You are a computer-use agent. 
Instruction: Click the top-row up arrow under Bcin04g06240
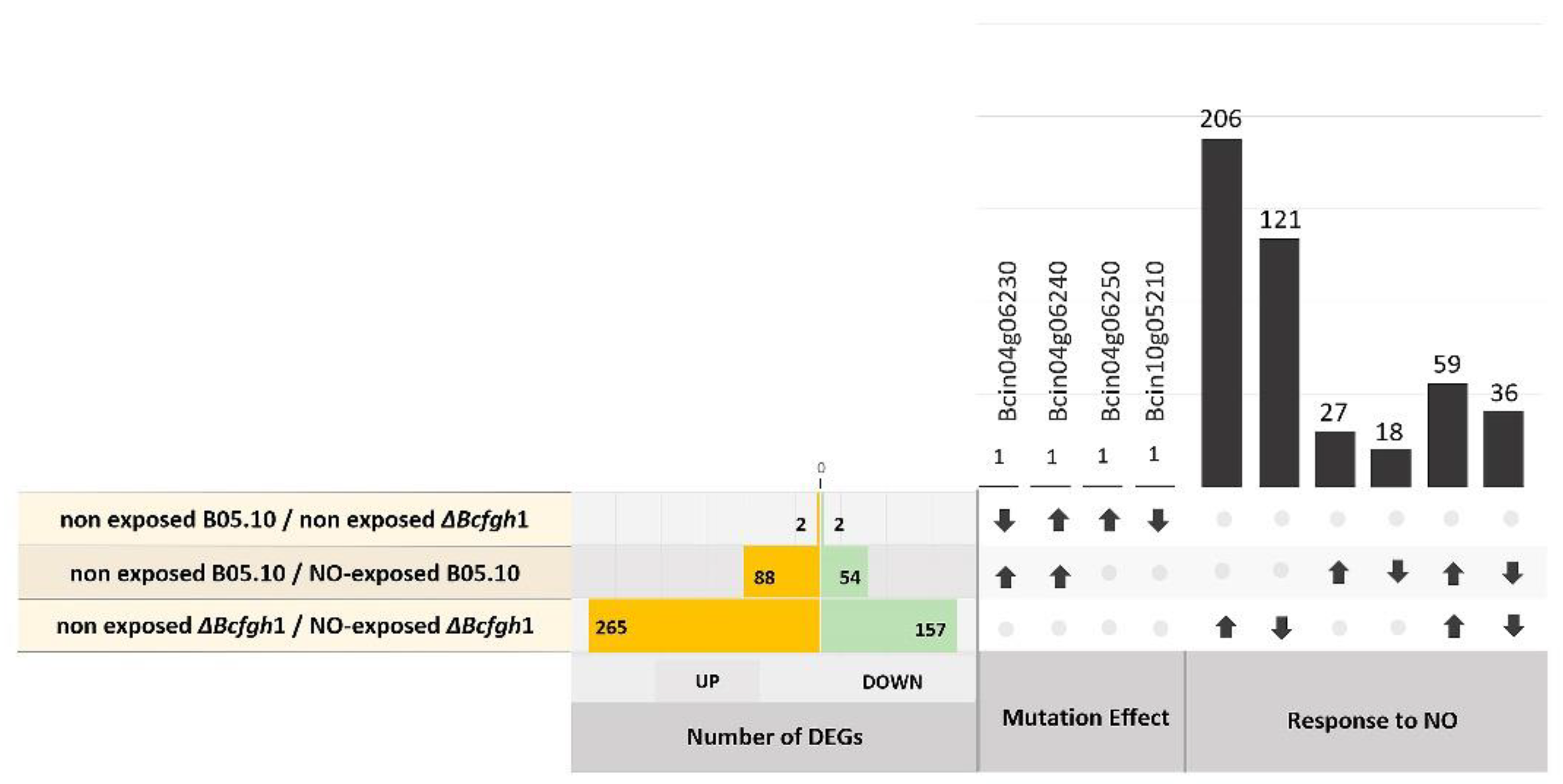click(1058, 521)
